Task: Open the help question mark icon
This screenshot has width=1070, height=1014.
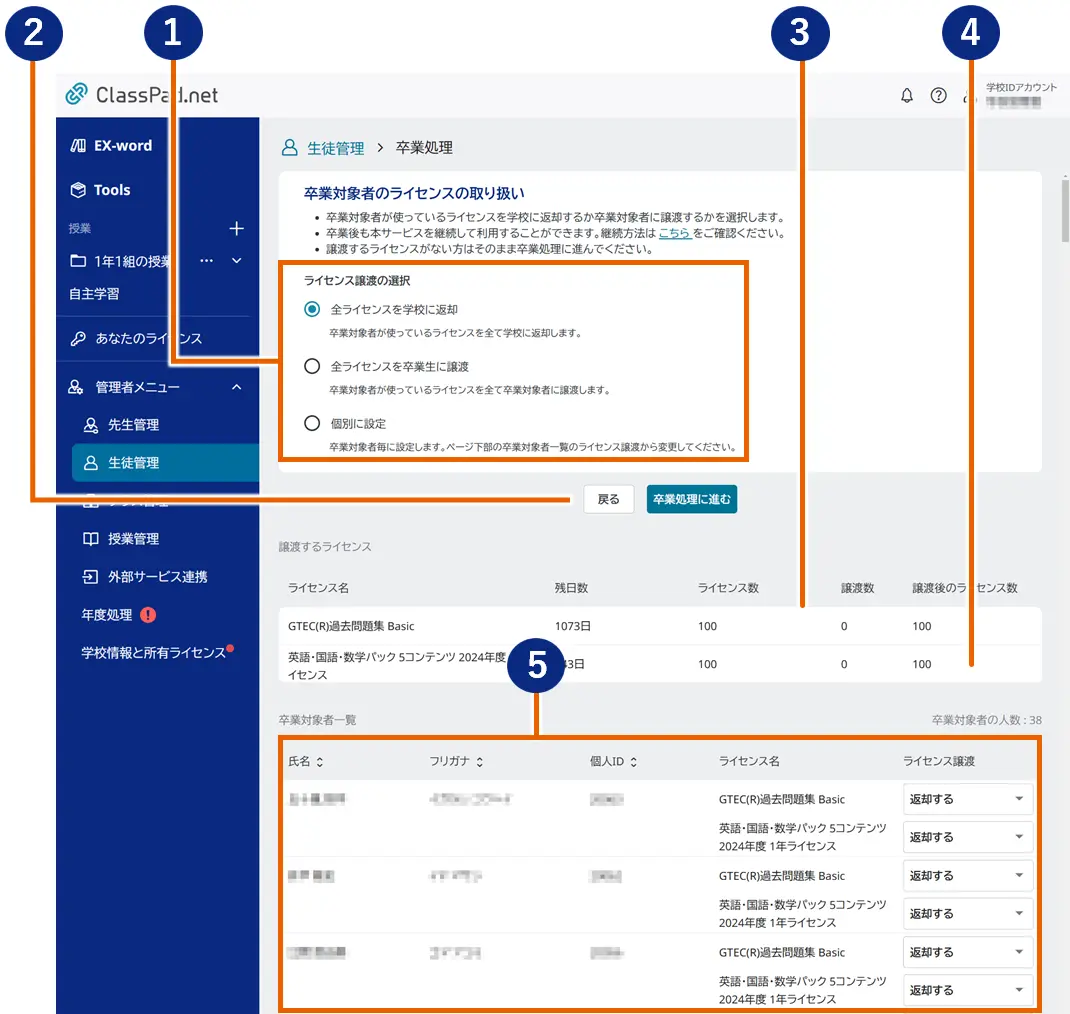Action: (x=938, y=96)
